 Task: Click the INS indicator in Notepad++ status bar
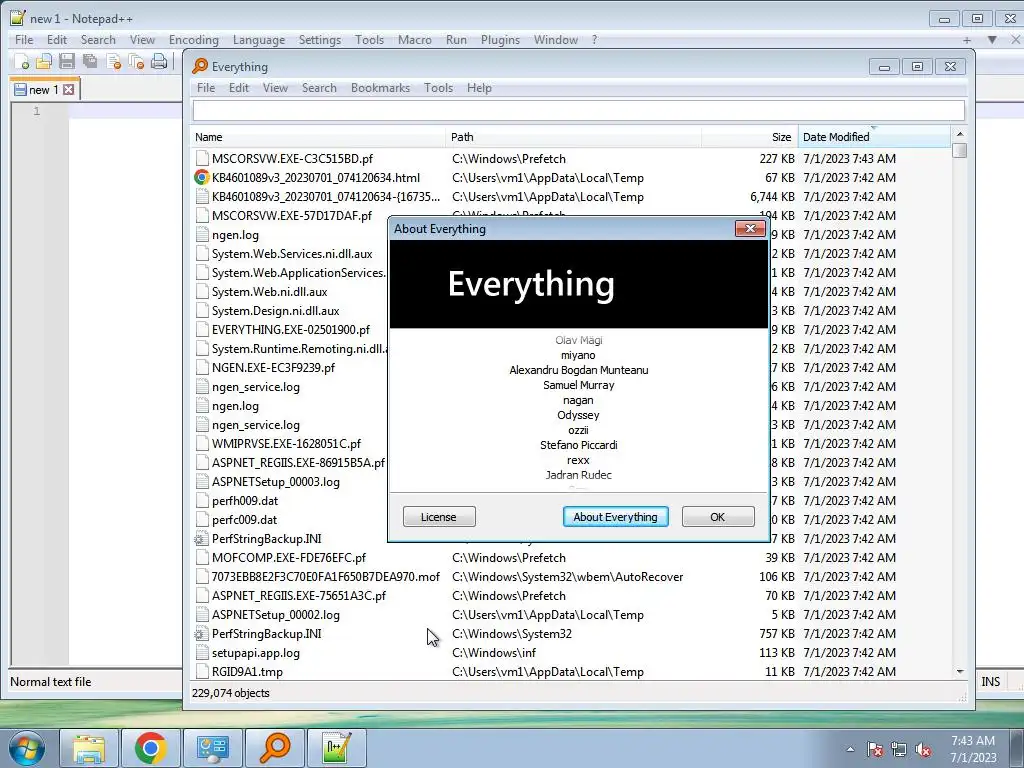[x=990, y=681]
